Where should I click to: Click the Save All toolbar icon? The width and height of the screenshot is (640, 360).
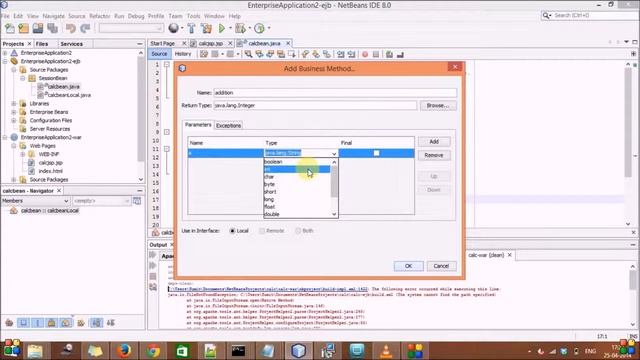tap(52, 28)
